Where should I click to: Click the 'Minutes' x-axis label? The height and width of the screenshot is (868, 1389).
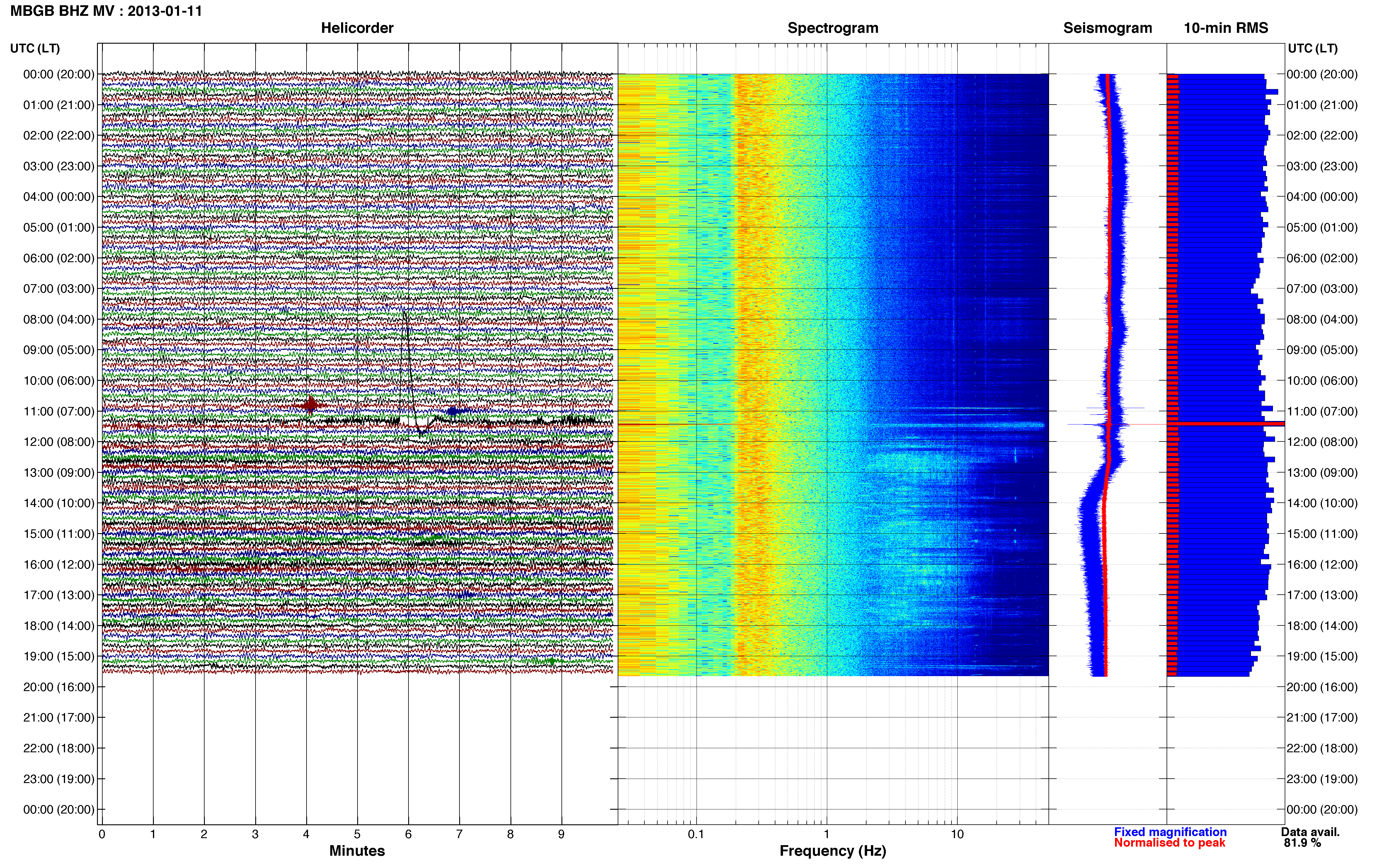(x=357, y=851)
